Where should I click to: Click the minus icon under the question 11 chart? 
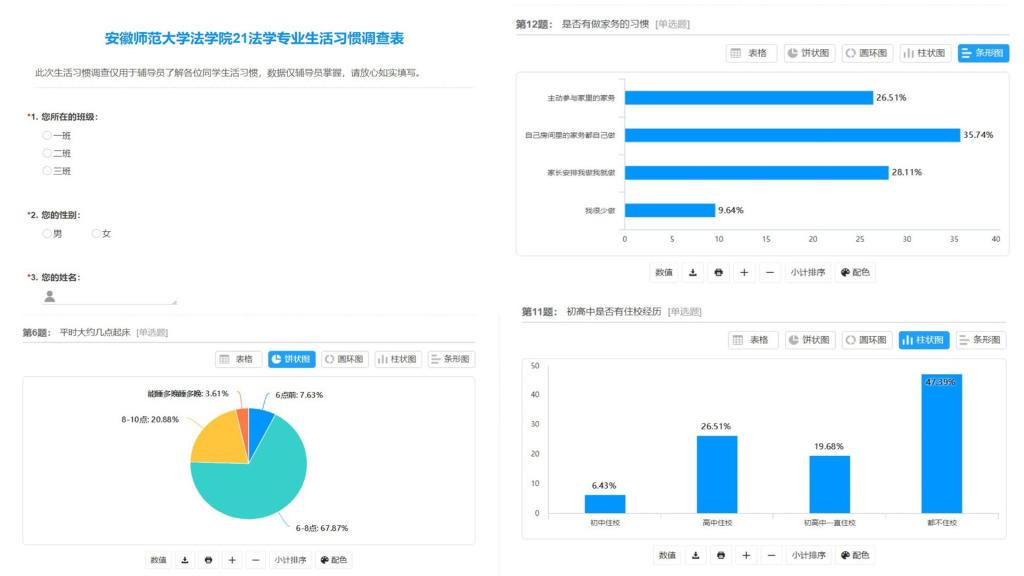(x=771, y=555)
